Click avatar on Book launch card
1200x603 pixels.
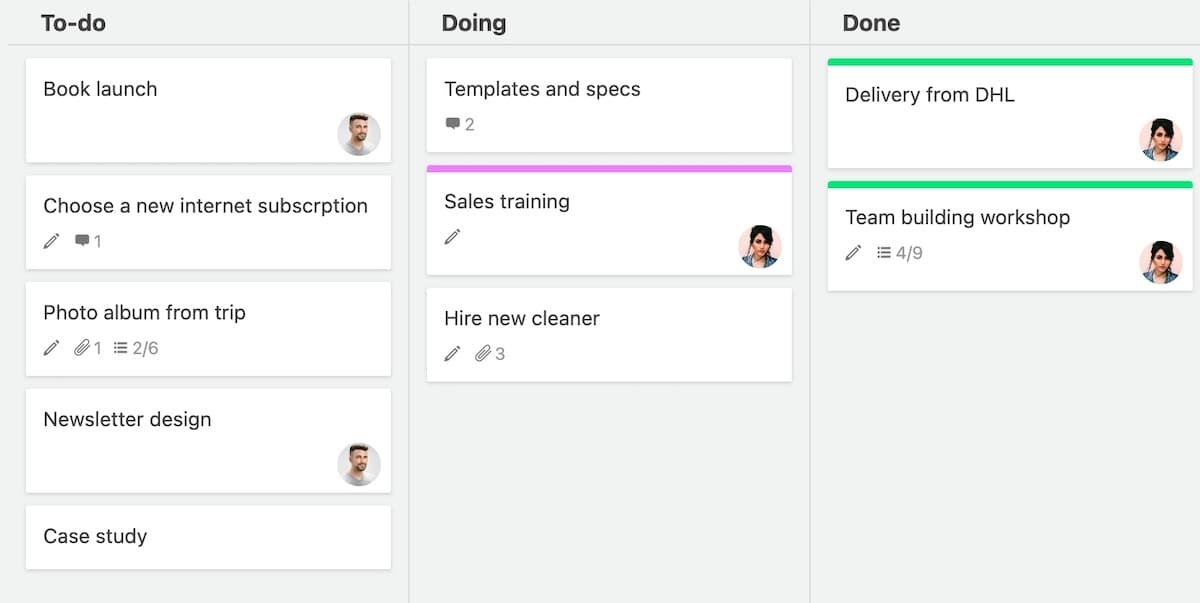(x=359, y=134)
